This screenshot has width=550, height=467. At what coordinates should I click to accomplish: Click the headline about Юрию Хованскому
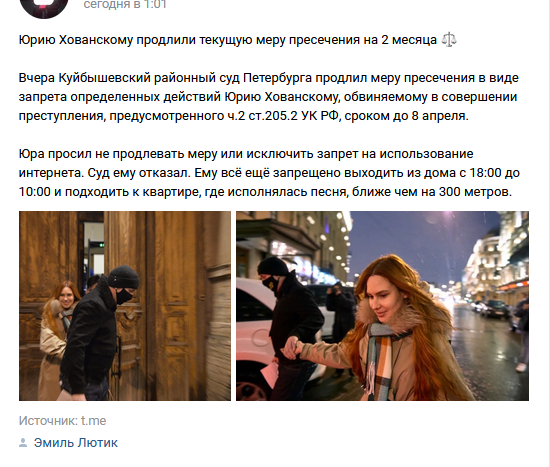pos(228,40)
